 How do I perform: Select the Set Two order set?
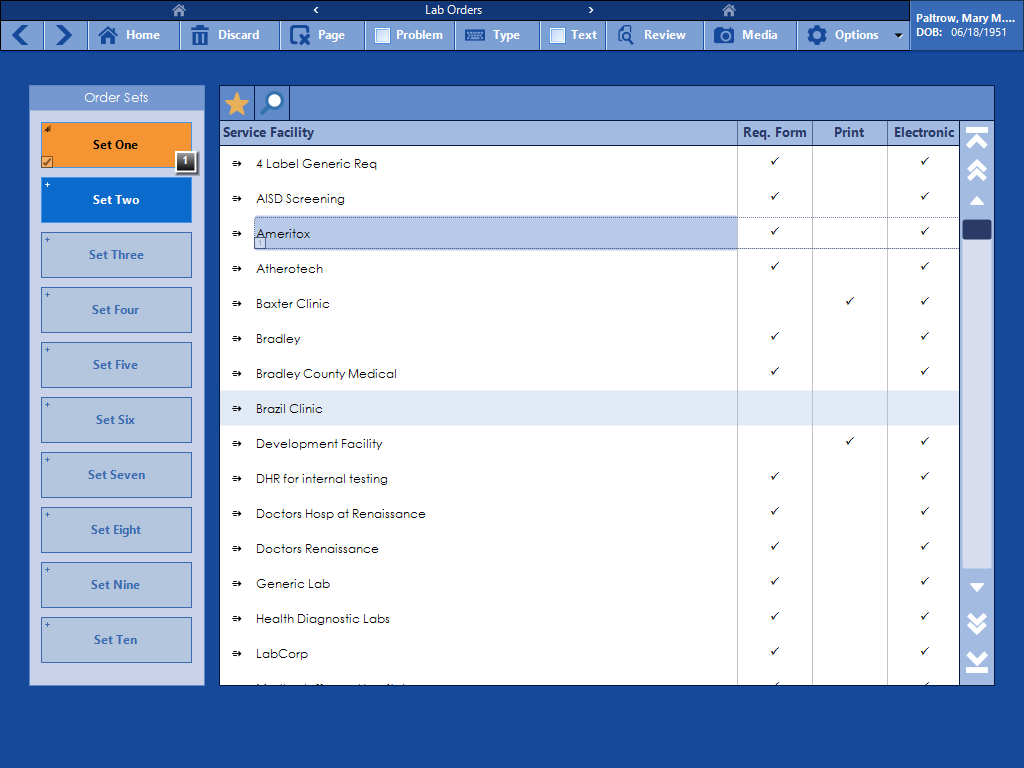click(x=116, y=200)
